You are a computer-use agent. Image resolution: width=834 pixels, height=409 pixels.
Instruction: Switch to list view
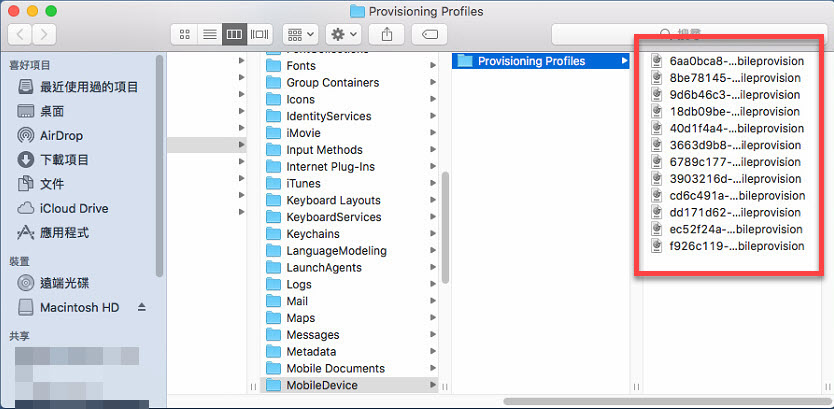pyautogui.click(x=210, y=35)
